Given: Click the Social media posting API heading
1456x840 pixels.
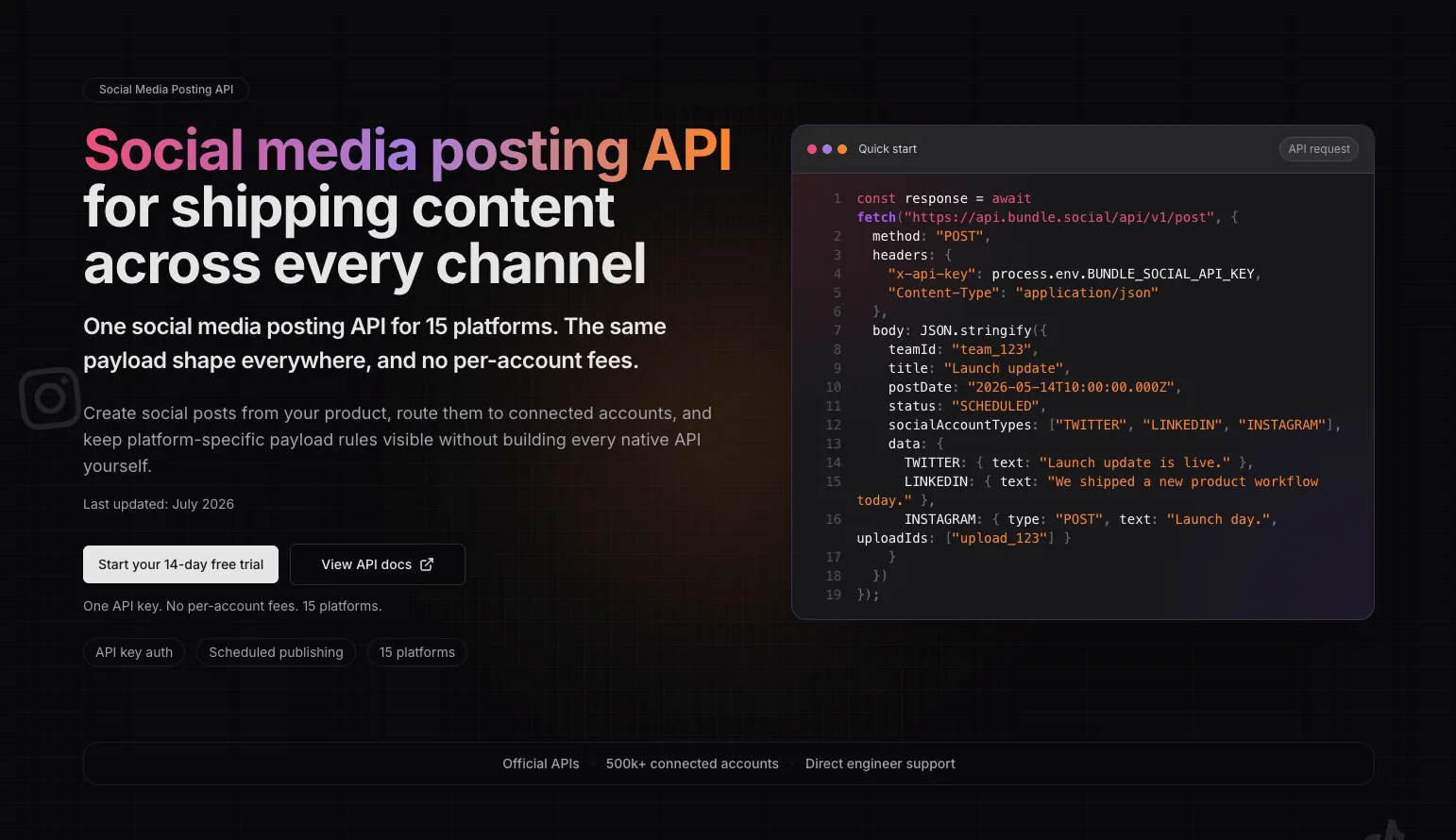Looking at the screenshot, I should (x=408, y=151).
